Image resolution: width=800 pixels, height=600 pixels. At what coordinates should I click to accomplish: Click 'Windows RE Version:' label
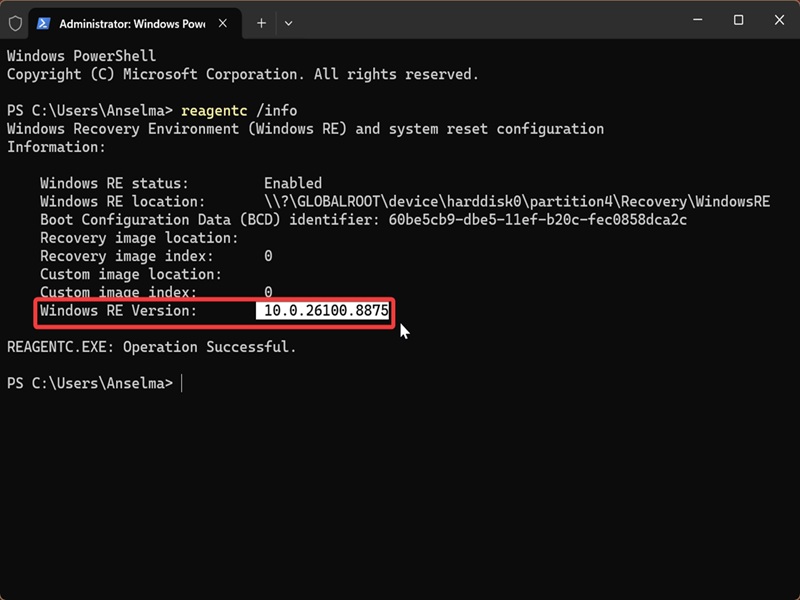click(x=118, y=311)
